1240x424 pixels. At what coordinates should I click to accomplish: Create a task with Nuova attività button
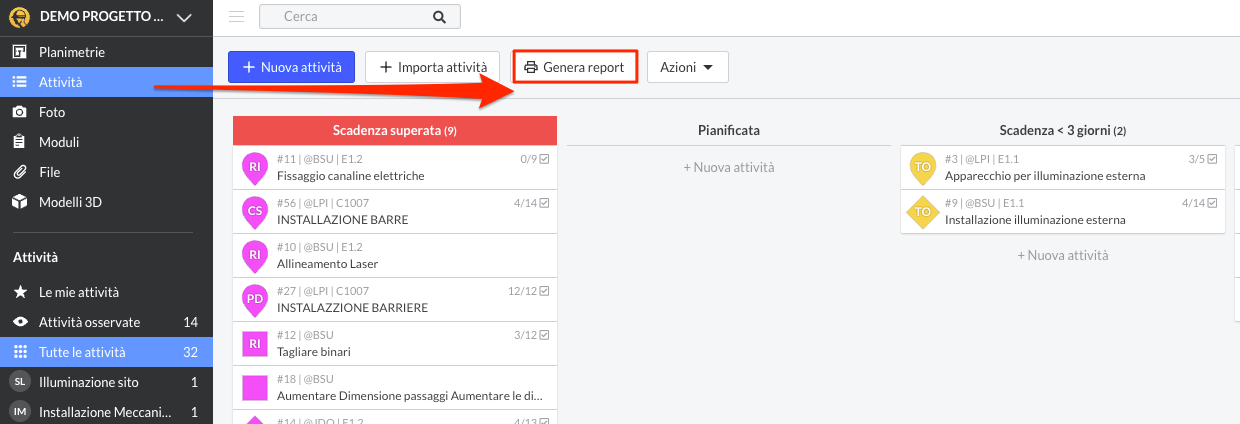pos(291,67)
